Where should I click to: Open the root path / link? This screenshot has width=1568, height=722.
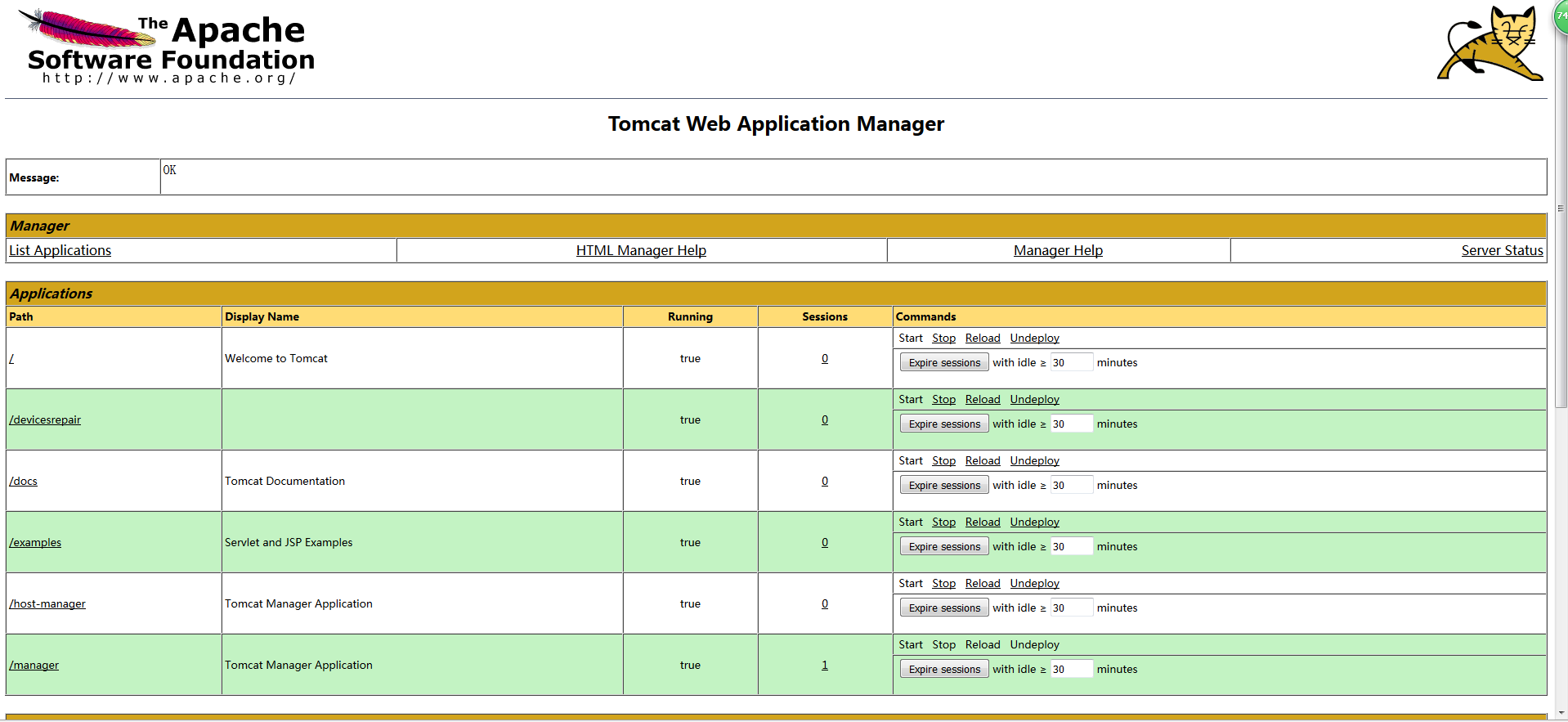pos(11,358)
